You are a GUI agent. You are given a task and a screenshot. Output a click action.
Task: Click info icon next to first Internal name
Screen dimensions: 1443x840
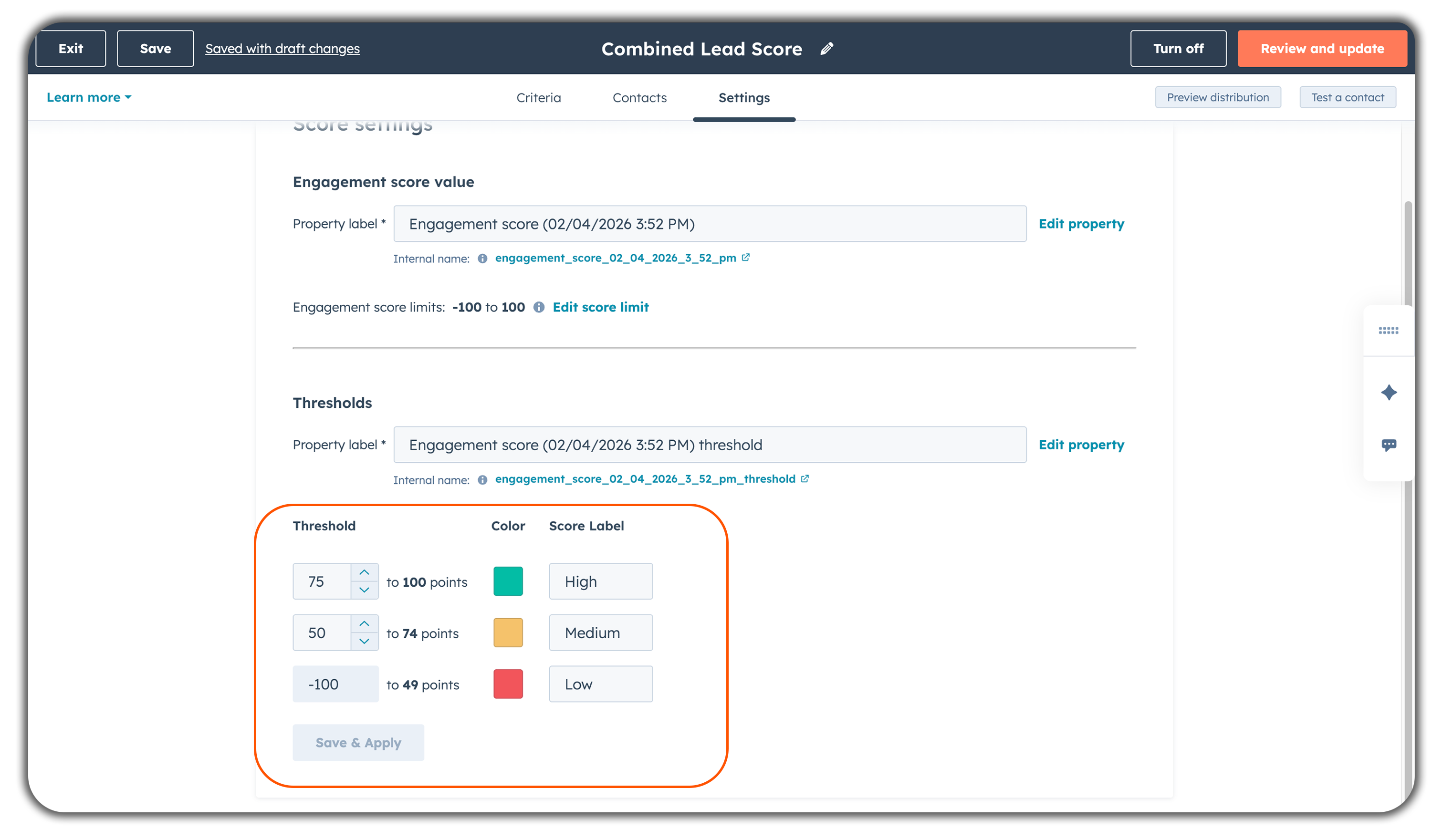[x=482, y=259]
